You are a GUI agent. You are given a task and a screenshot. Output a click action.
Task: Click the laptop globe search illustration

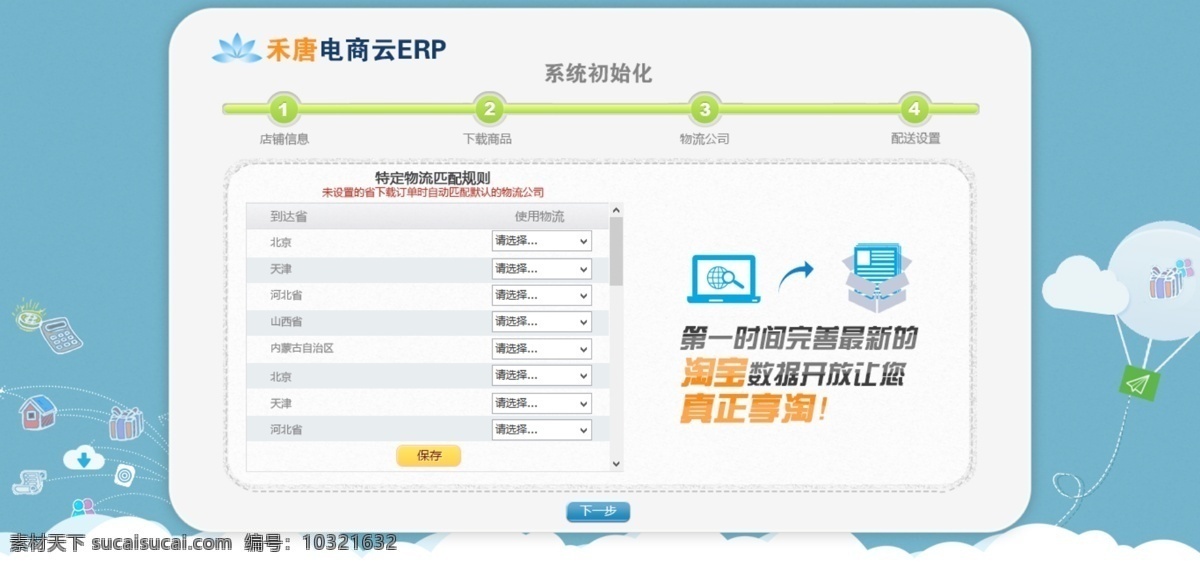(723, 279)
